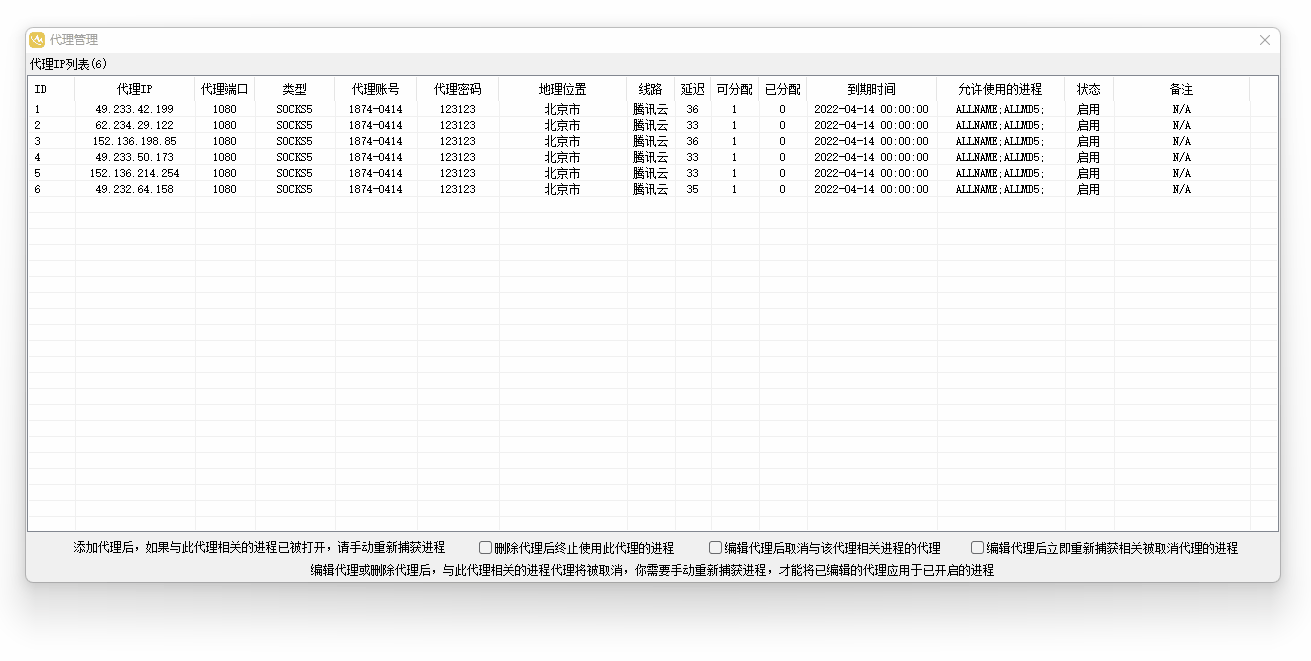Click the 2022-04-14 00:00:00 expiry cell in row 3

tap(872, 141)
